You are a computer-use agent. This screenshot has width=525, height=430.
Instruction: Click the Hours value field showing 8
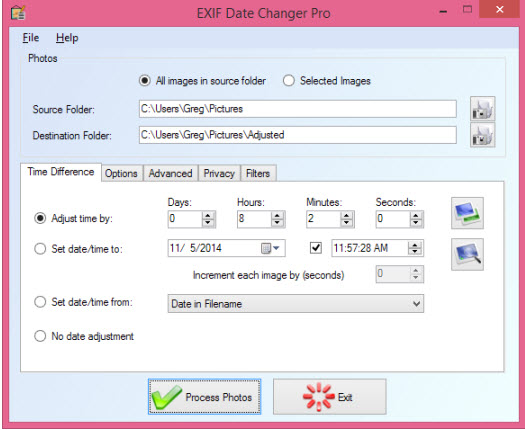tap(254, 219)
